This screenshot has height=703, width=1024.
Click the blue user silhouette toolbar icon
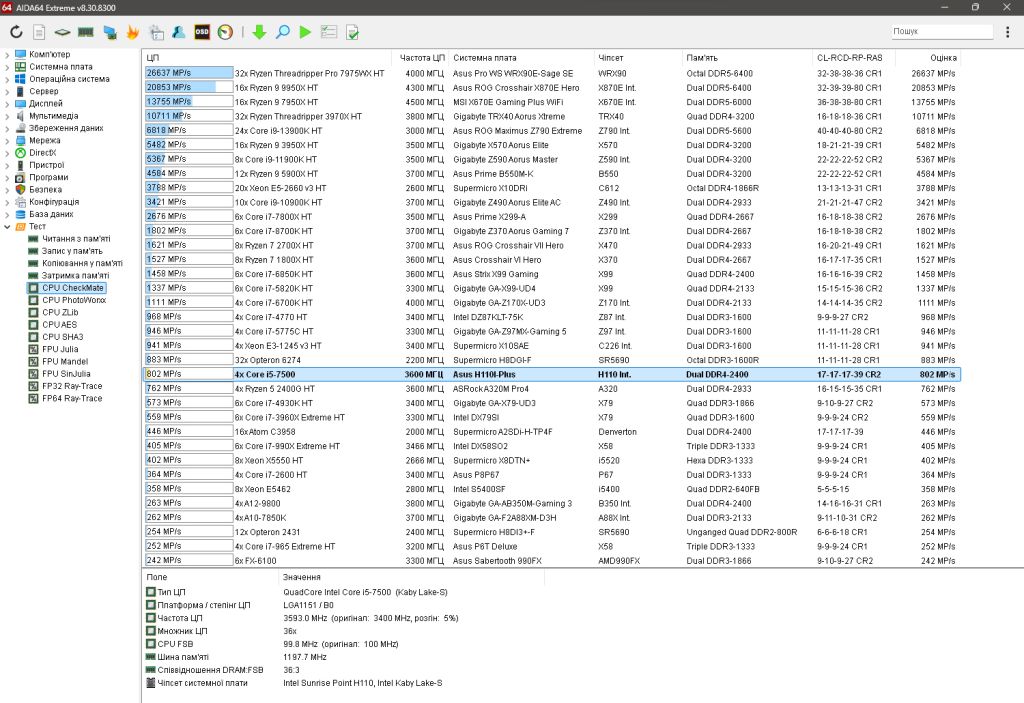pyautogui.click(x=178, y=32)
